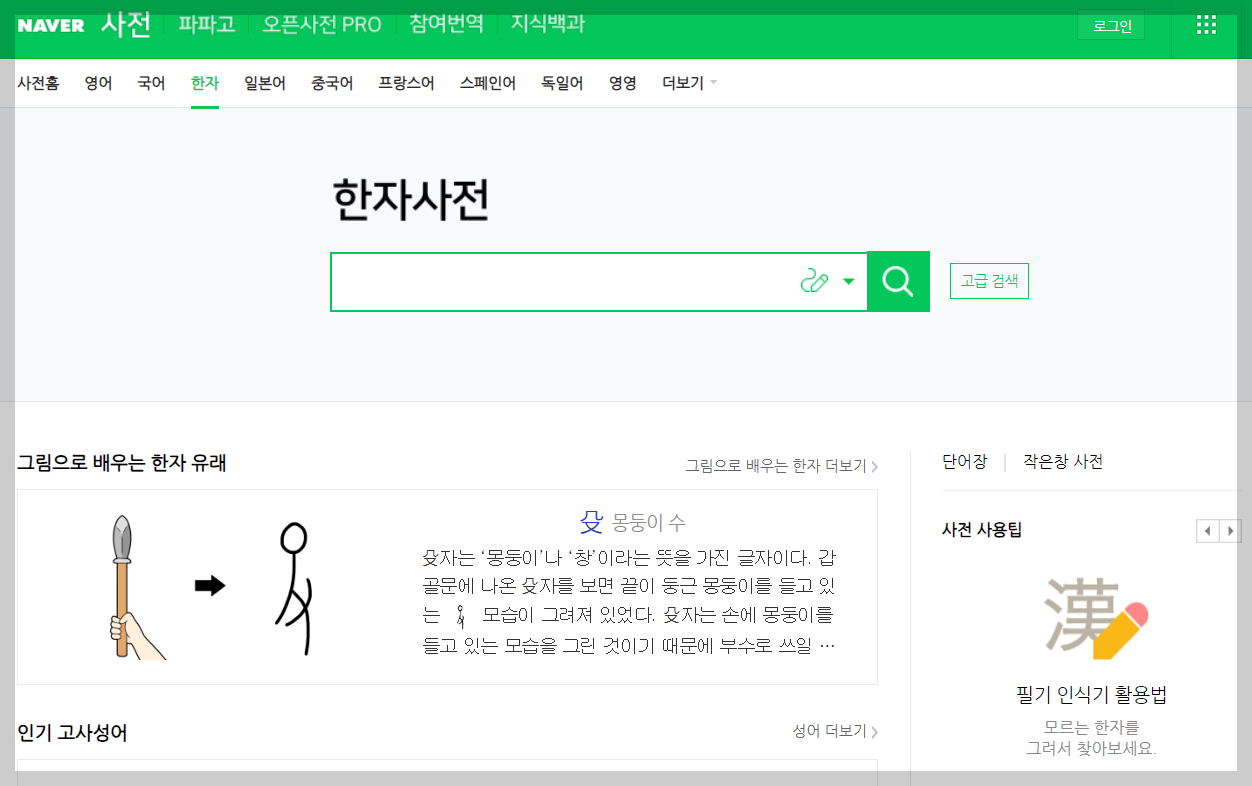Open the 성어 더보기 link

(x=829, y=732)
